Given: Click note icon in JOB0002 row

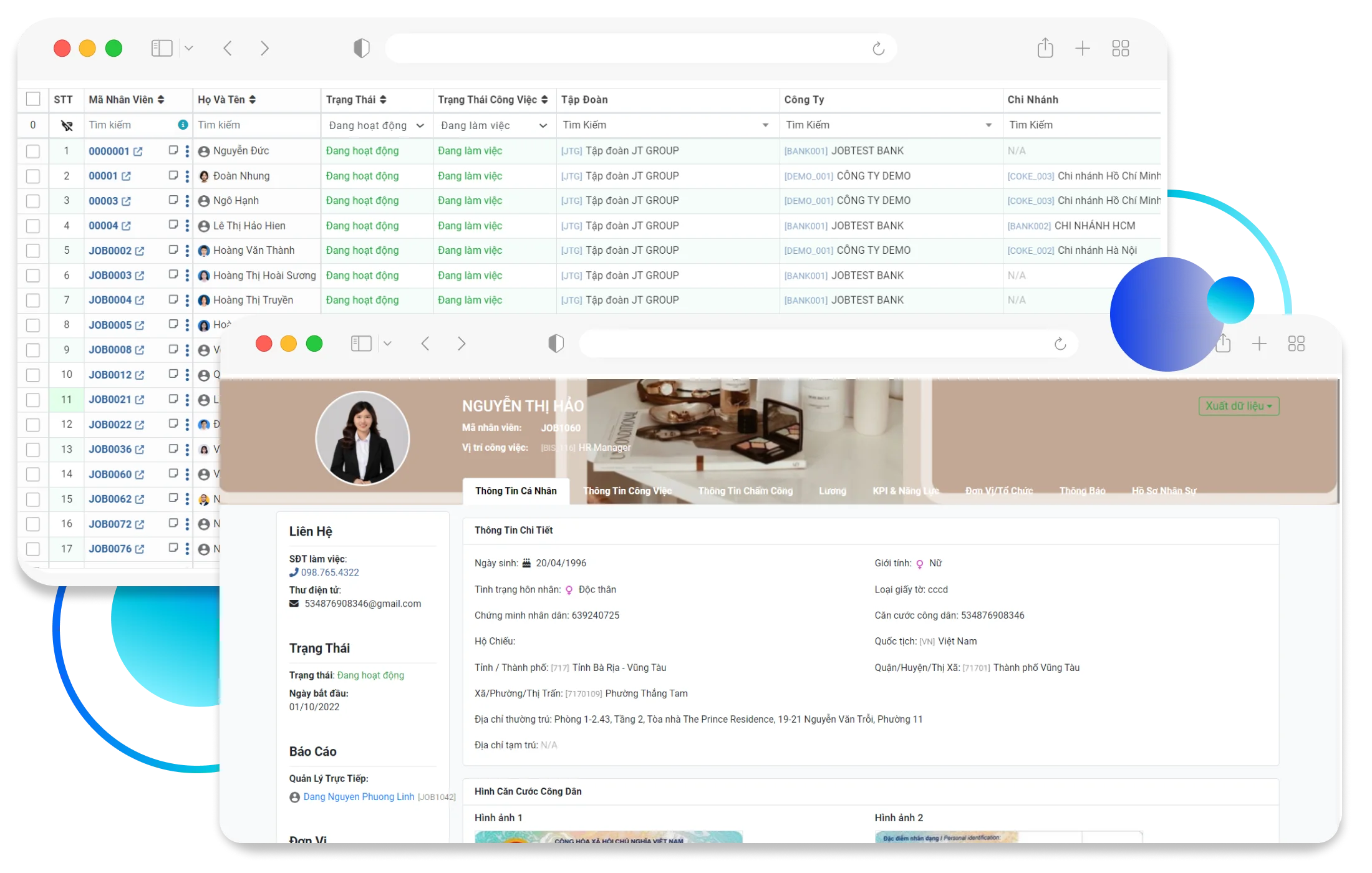Looking at the screenshot, I should (173, 250).
